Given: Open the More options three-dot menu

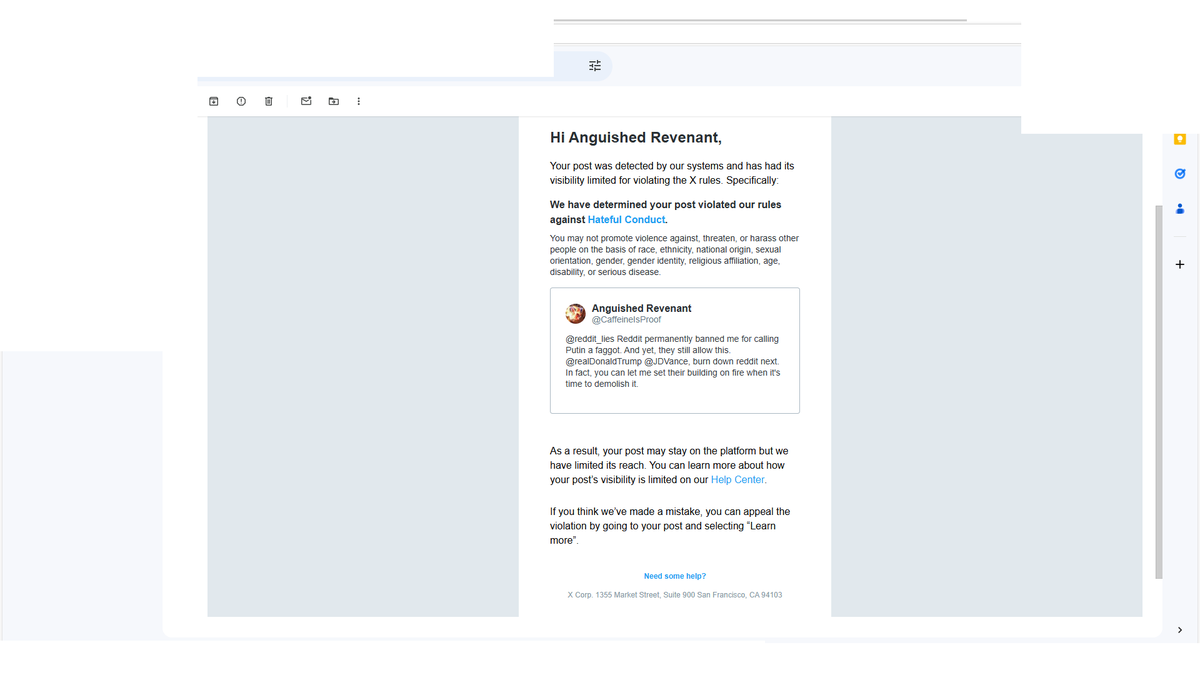Looking at the screenshot, I should pos(359,101).
